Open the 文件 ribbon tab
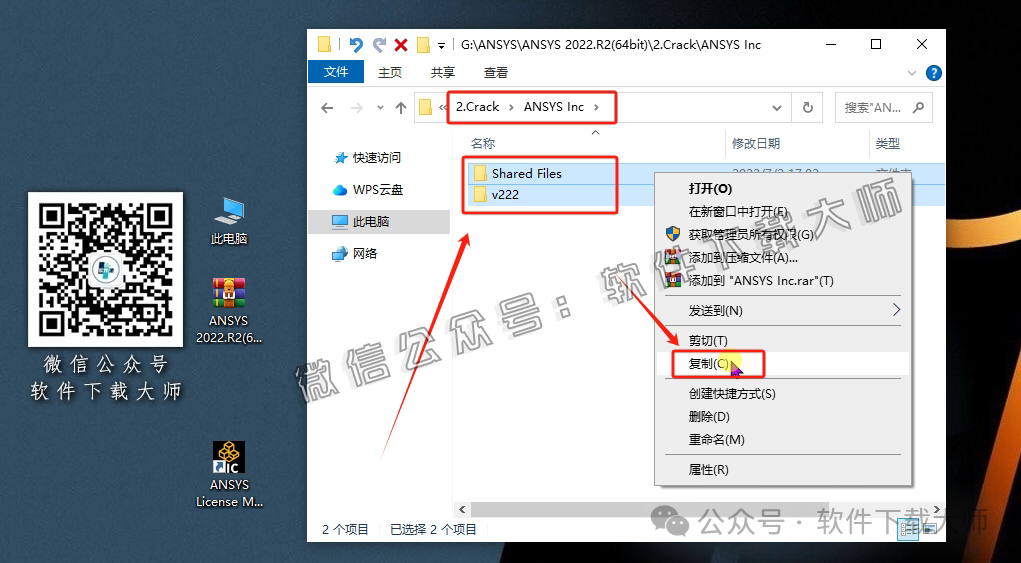 336,72
